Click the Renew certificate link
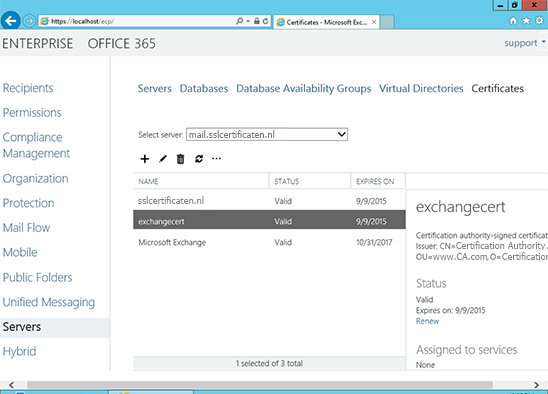The image size is (548, 394). (x=427, y=321)
